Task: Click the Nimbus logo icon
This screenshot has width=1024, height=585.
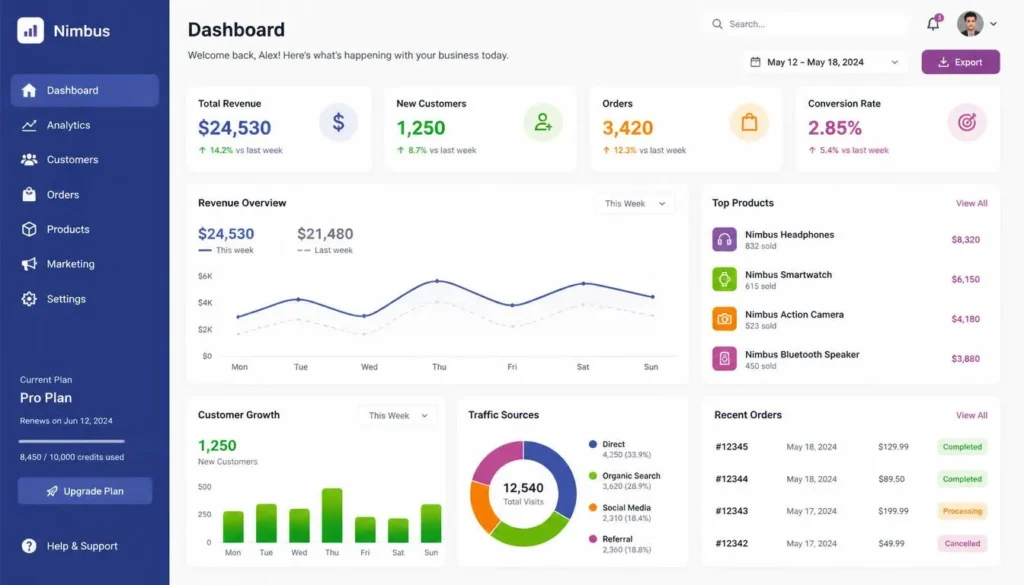Action: pos(30,30)
